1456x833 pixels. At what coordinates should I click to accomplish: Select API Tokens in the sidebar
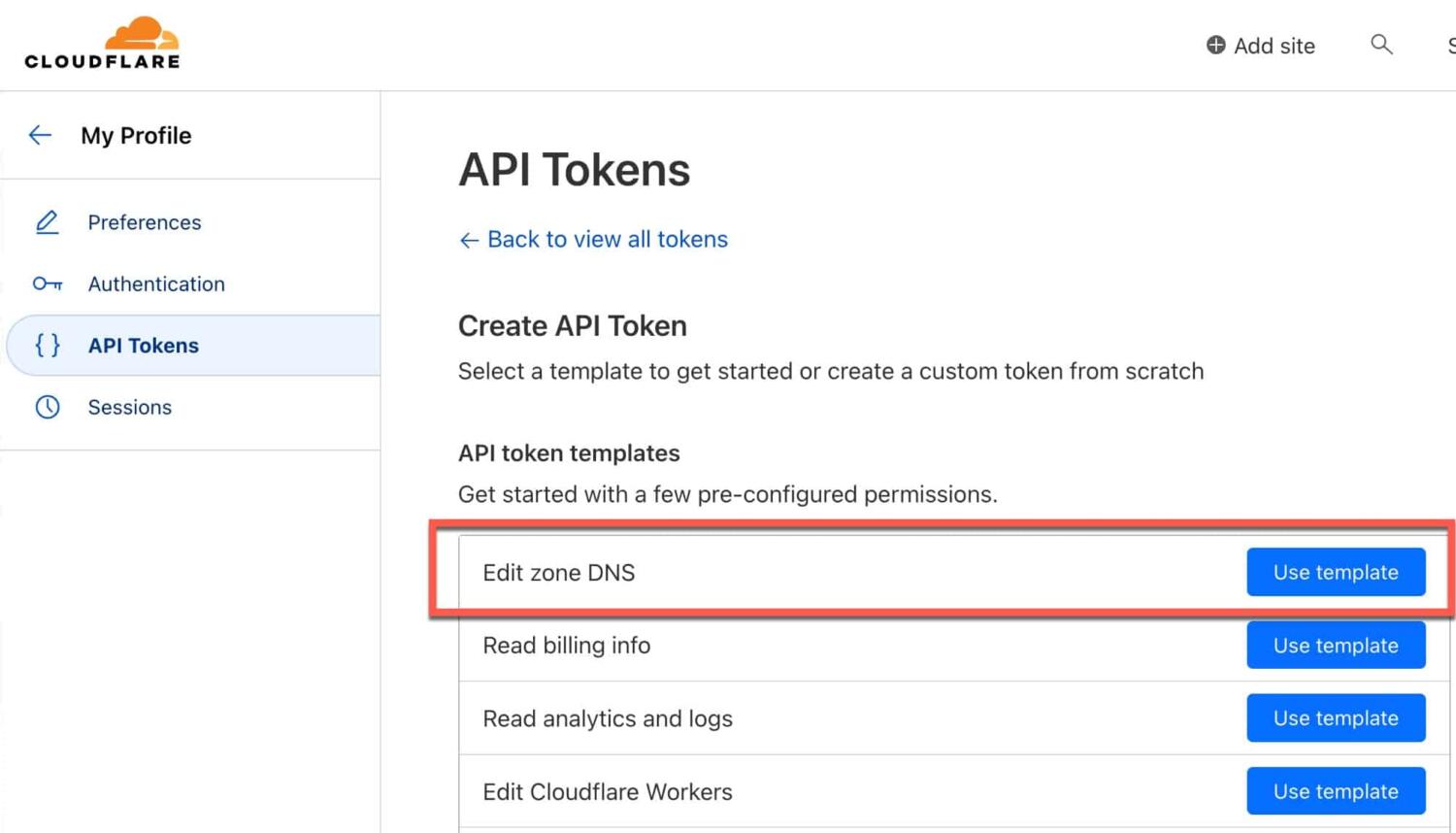coord(144,346)
